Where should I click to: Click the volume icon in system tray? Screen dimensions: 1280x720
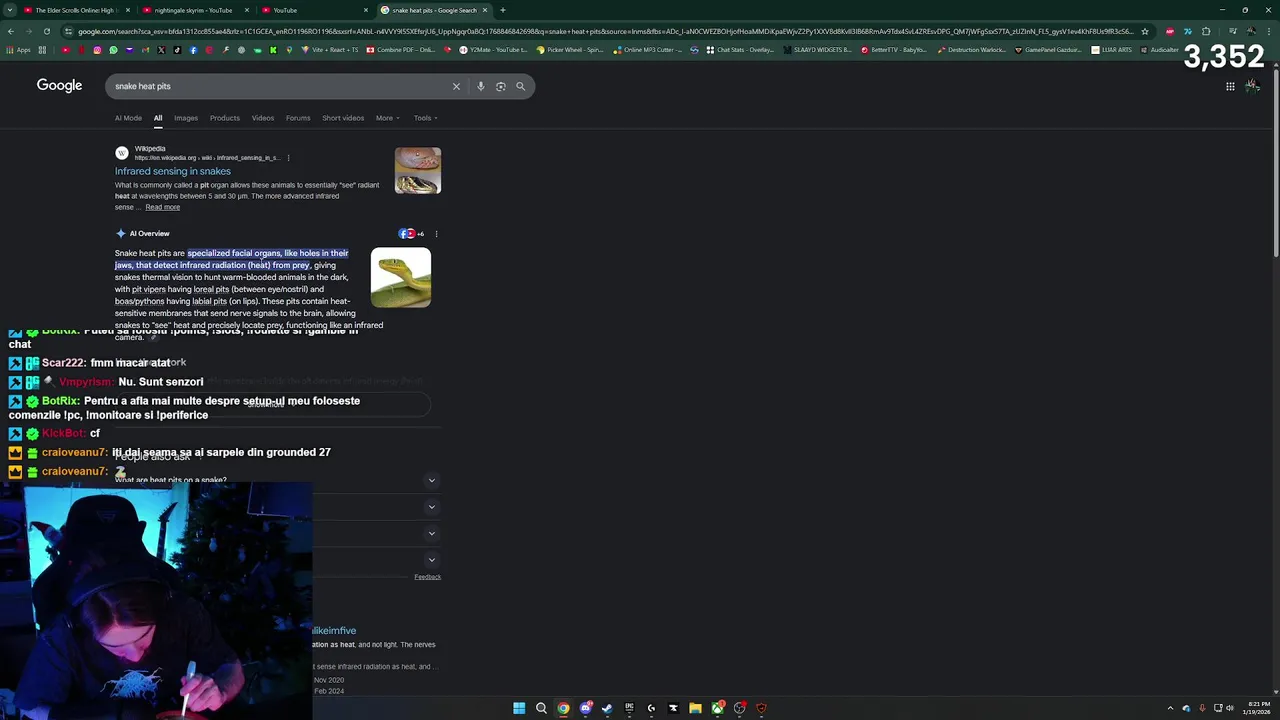(x=1230, y=708)
